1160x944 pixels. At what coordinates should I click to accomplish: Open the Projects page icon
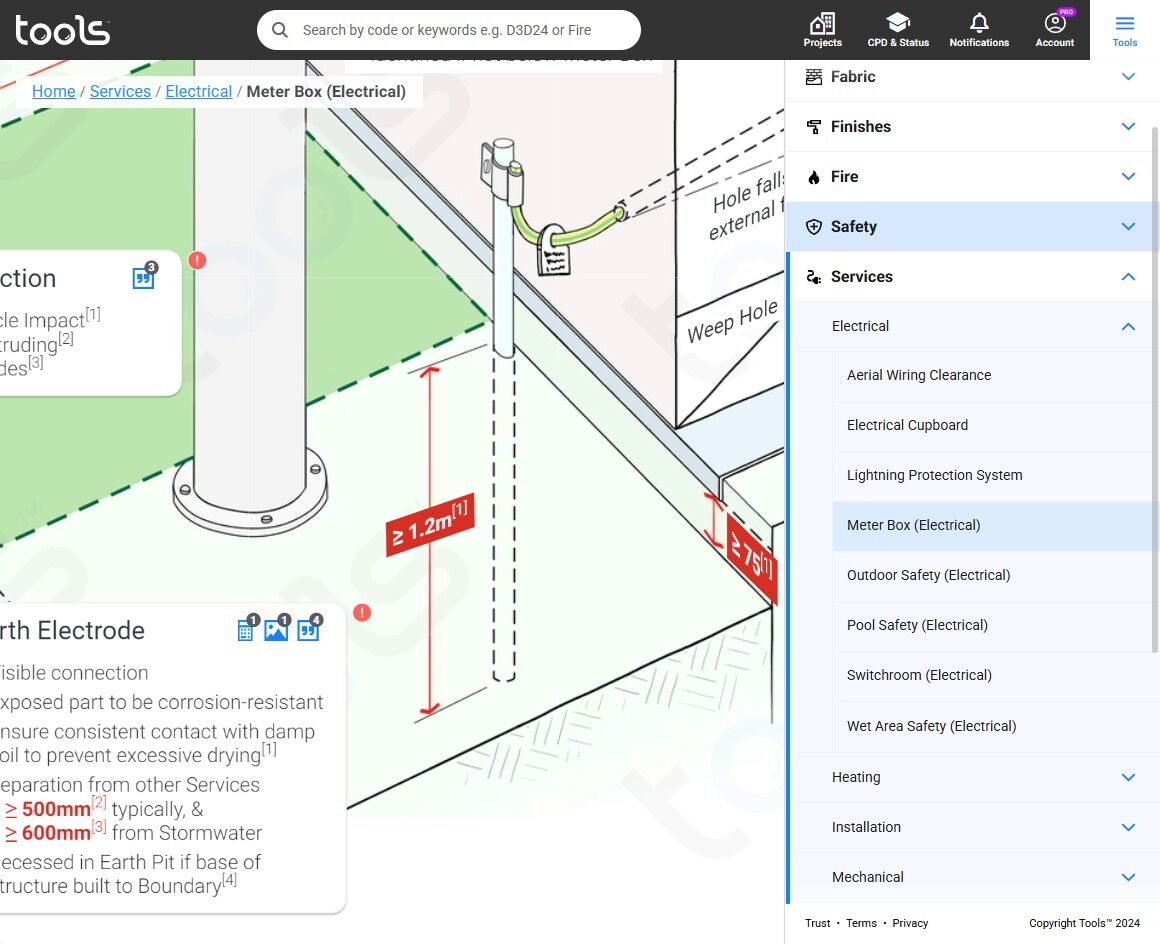(x=822, y=24)
